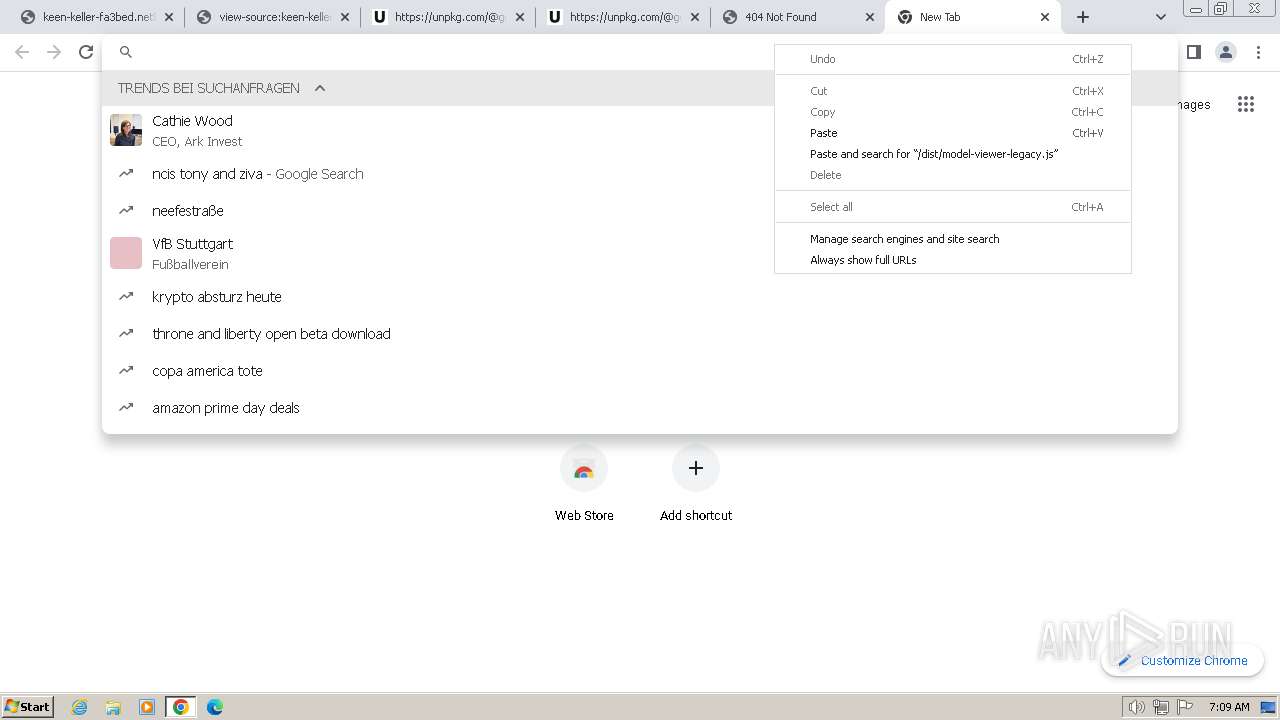Click the forward navigation arrow

pos(54,52)
